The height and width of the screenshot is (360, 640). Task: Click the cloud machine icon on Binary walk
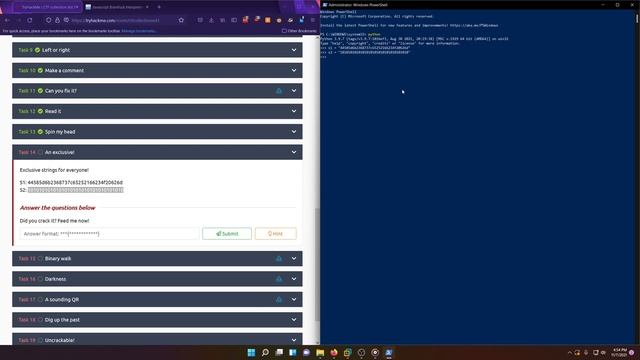[279, 258]
